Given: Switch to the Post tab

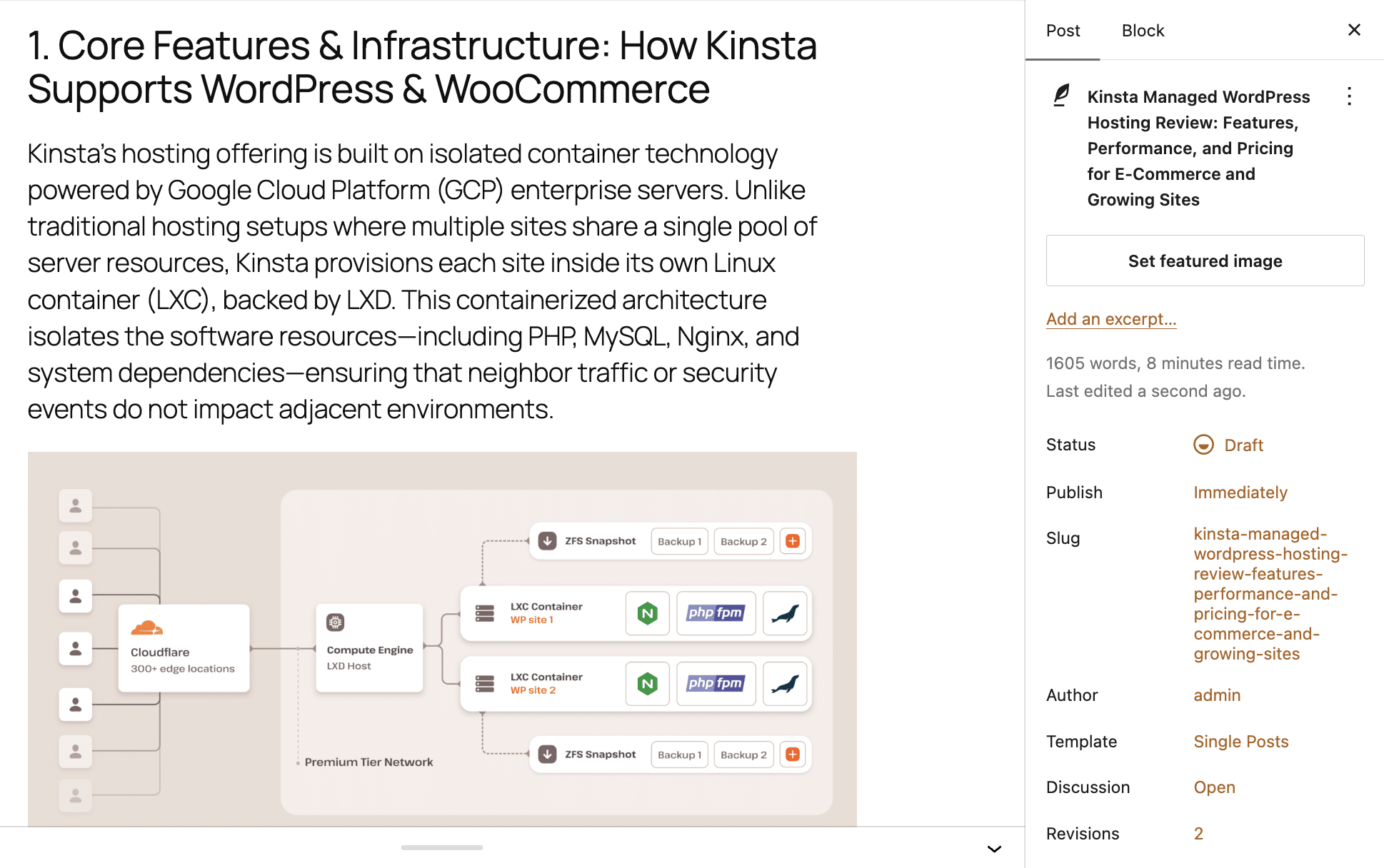Looking at the screenshot, I should (1063, 31).
